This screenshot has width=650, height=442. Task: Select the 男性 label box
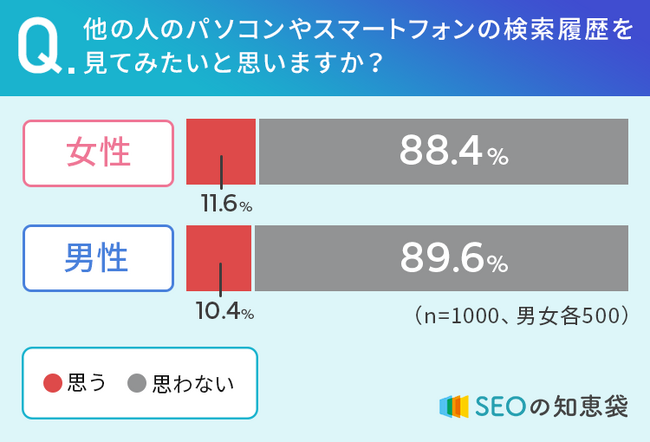97,258
